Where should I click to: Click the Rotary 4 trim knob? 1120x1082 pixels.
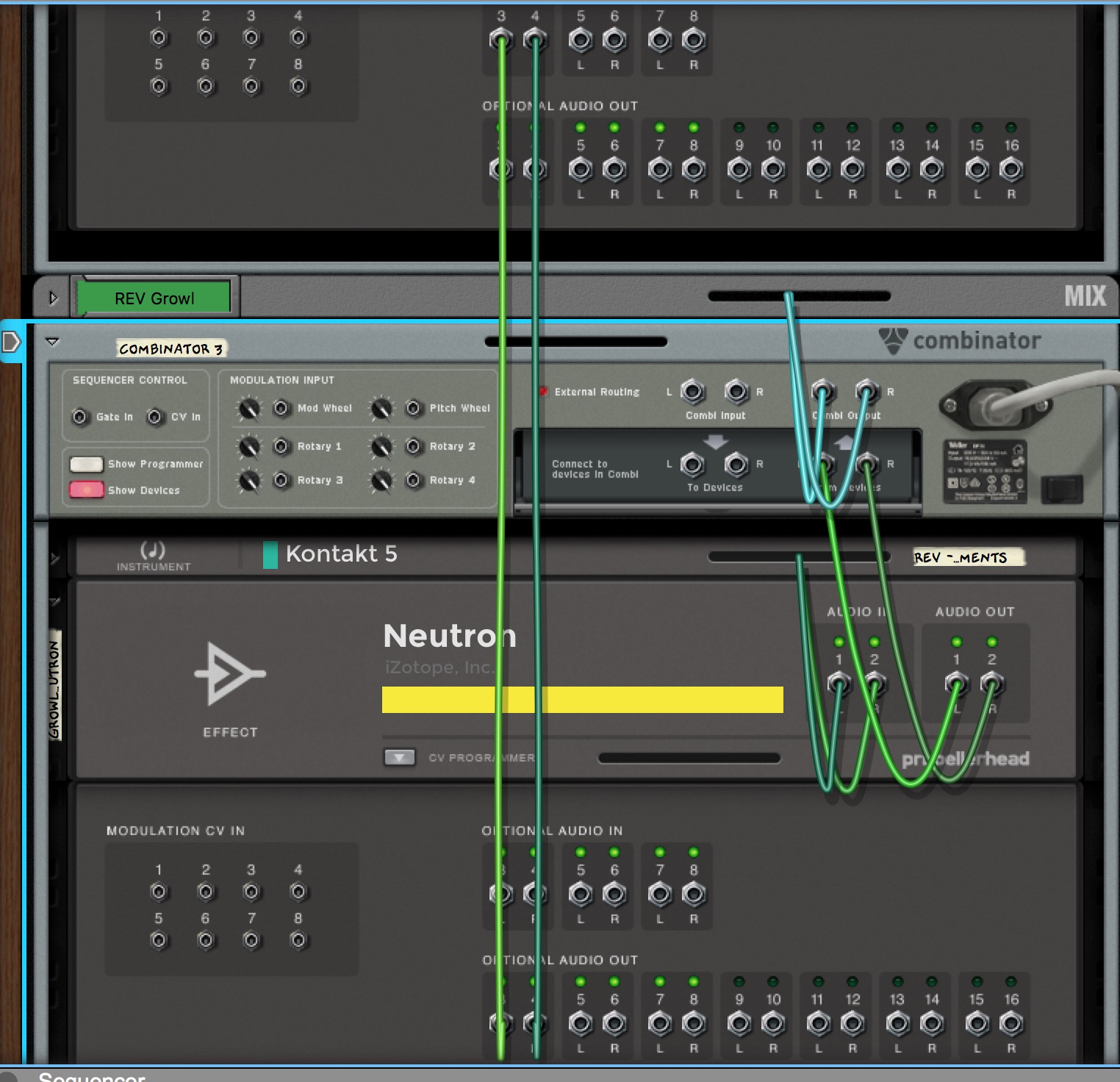click(x=381, y=480)
